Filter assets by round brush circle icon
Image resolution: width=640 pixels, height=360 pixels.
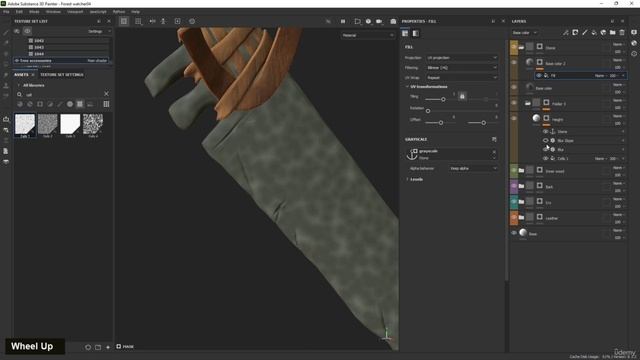pyautogui.click(x=70, y=104)
